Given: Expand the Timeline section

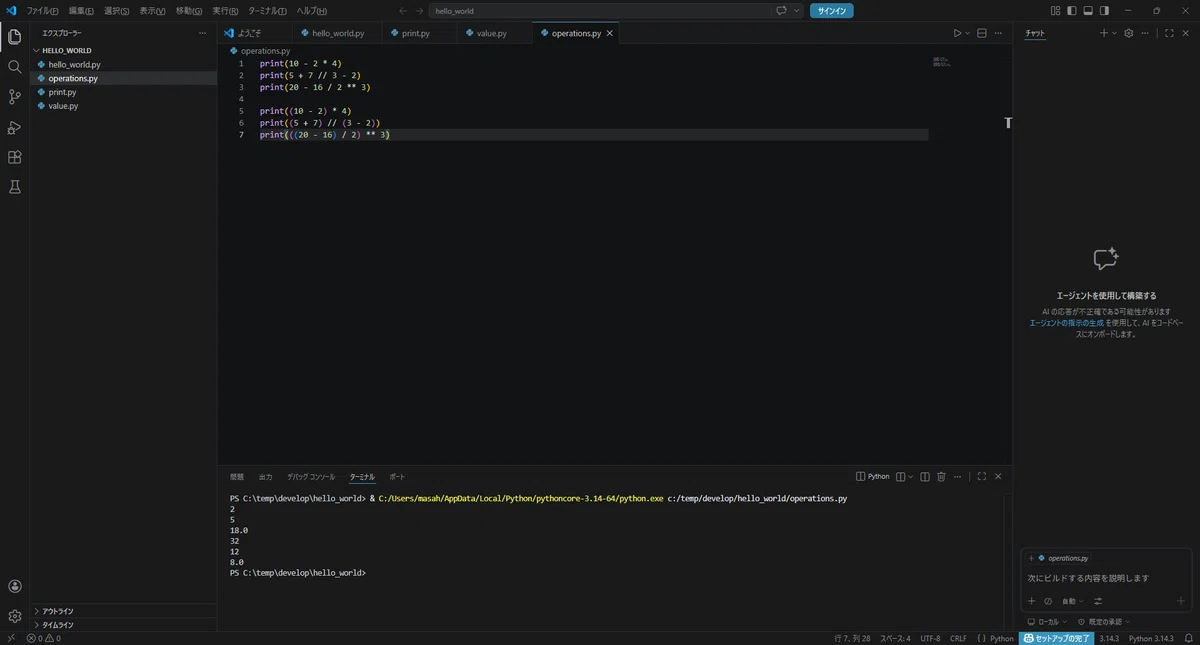Looking at the screenshot, I should (123, 625).
